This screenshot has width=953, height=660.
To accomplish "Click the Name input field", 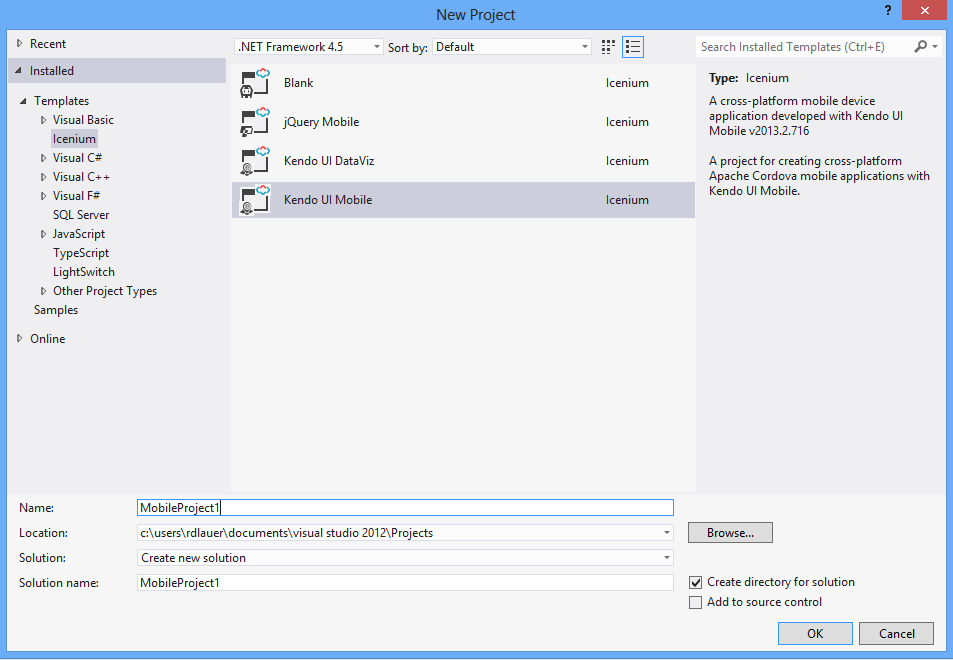I will (405, 508).
